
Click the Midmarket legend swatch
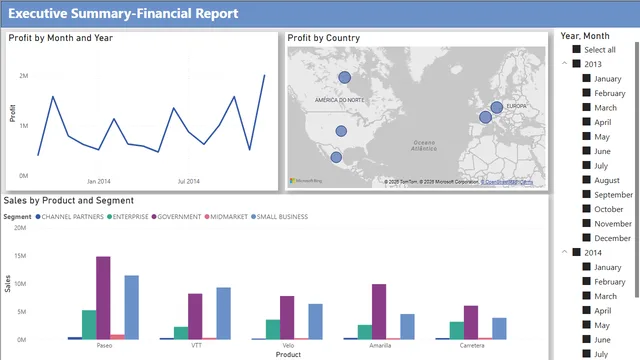click(x=207, y=217)
